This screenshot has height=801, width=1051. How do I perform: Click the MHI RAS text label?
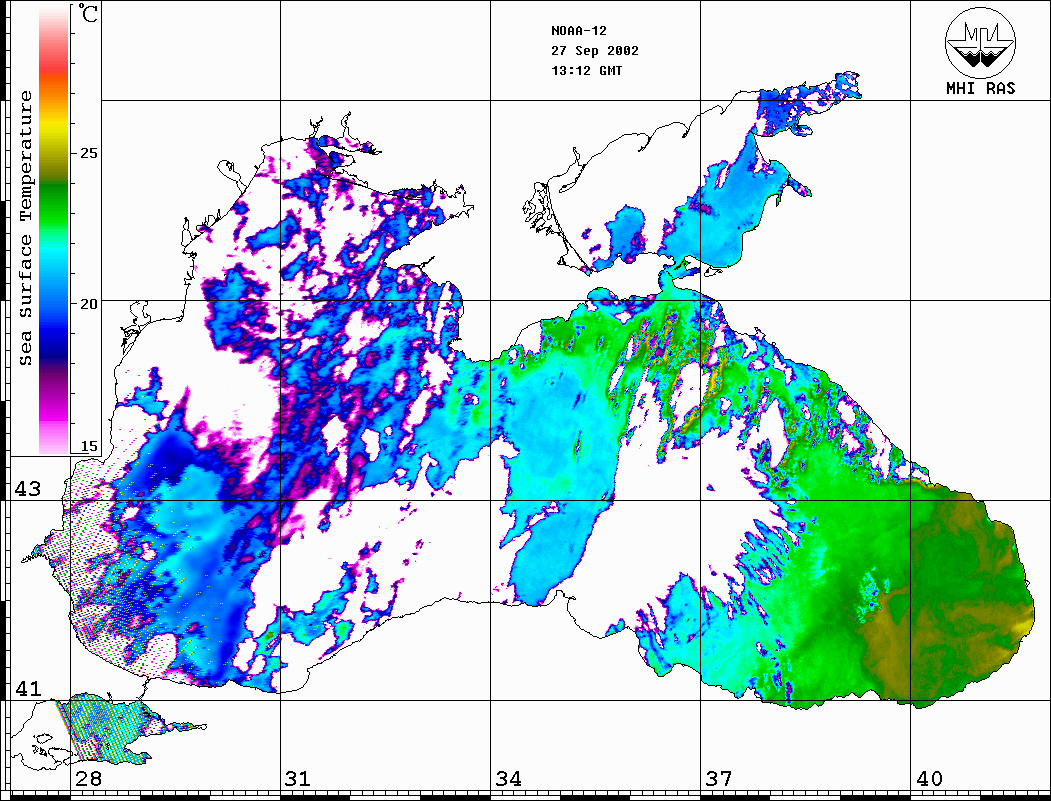981,89
